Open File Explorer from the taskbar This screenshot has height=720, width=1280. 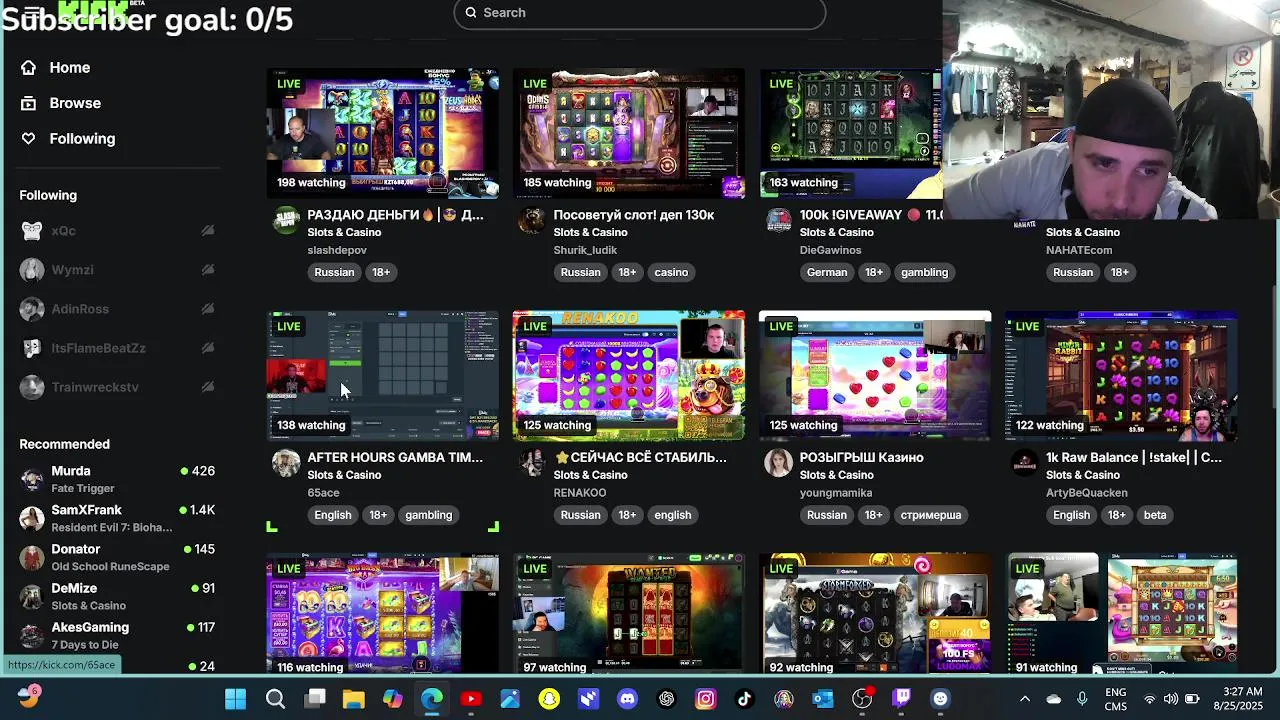tap(353, 699)
